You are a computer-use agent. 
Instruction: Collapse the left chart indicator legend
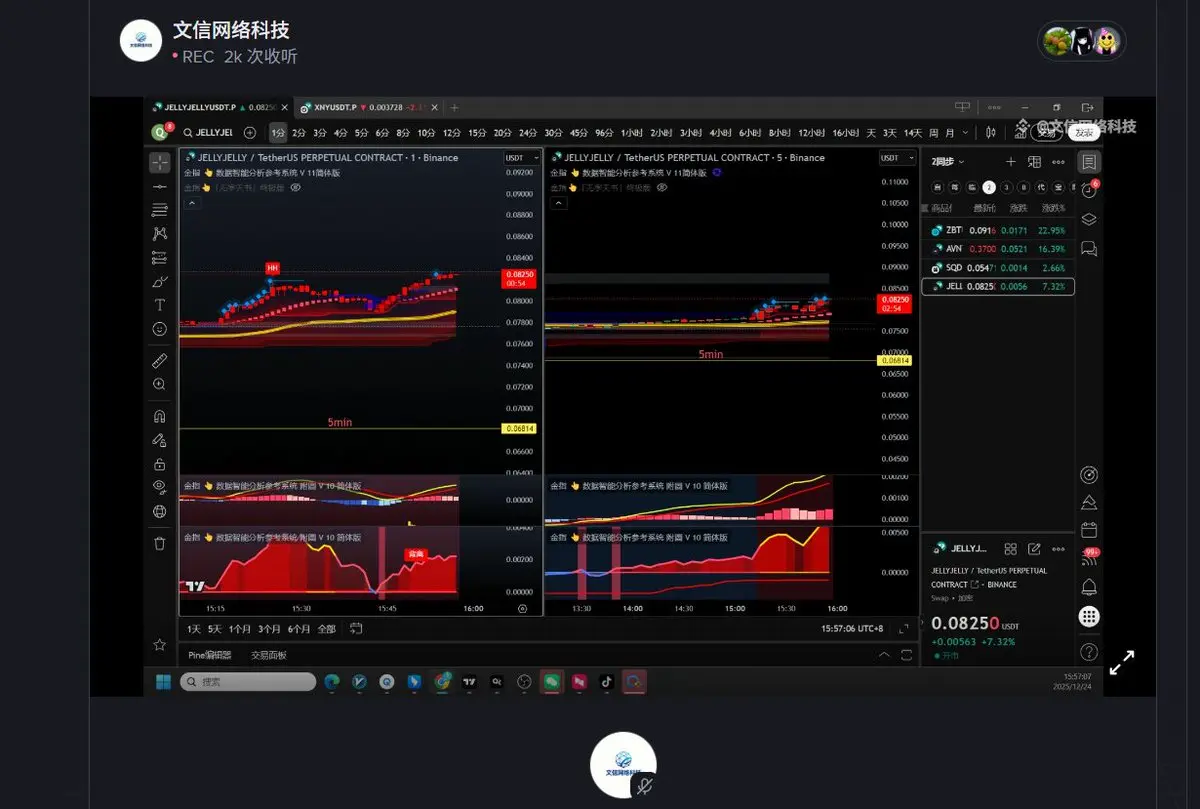[x=192, y=203]
